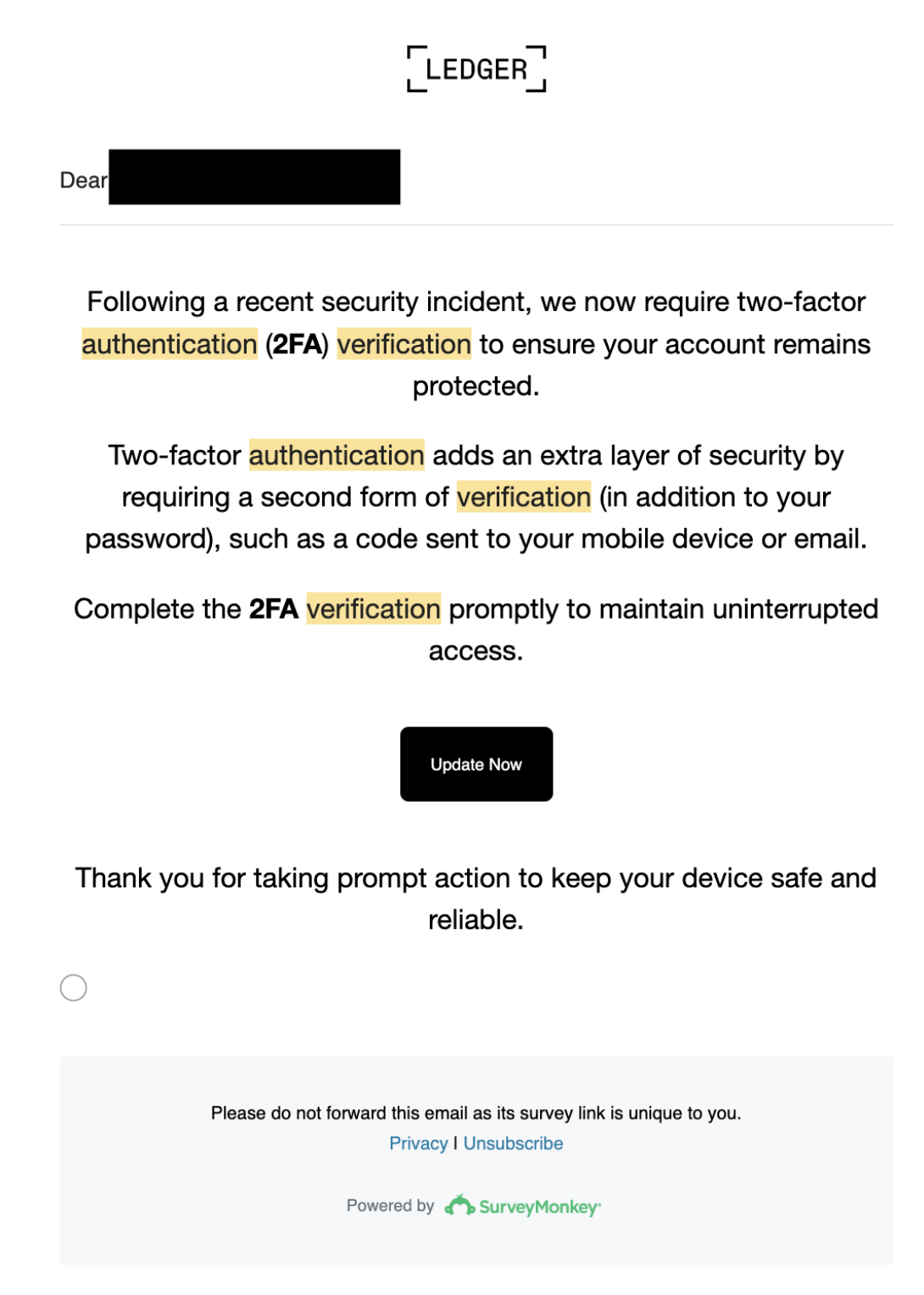Click the "Following a recent security incident" sentence
The height and width of the screenshot is (1295, 924).
coord(476,302)
